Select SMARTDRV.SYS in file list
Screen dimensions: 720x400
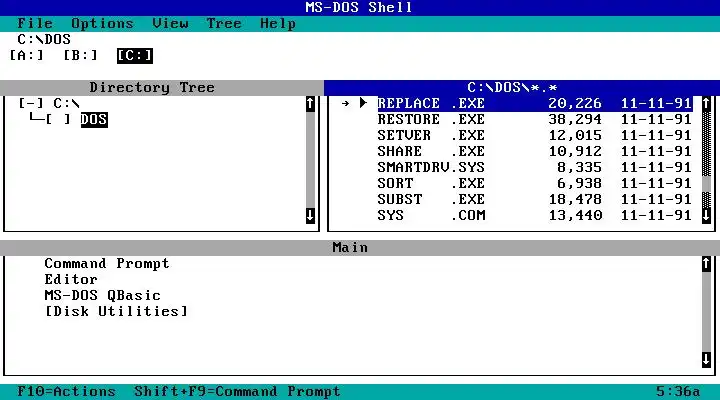(x=535, y=168)
